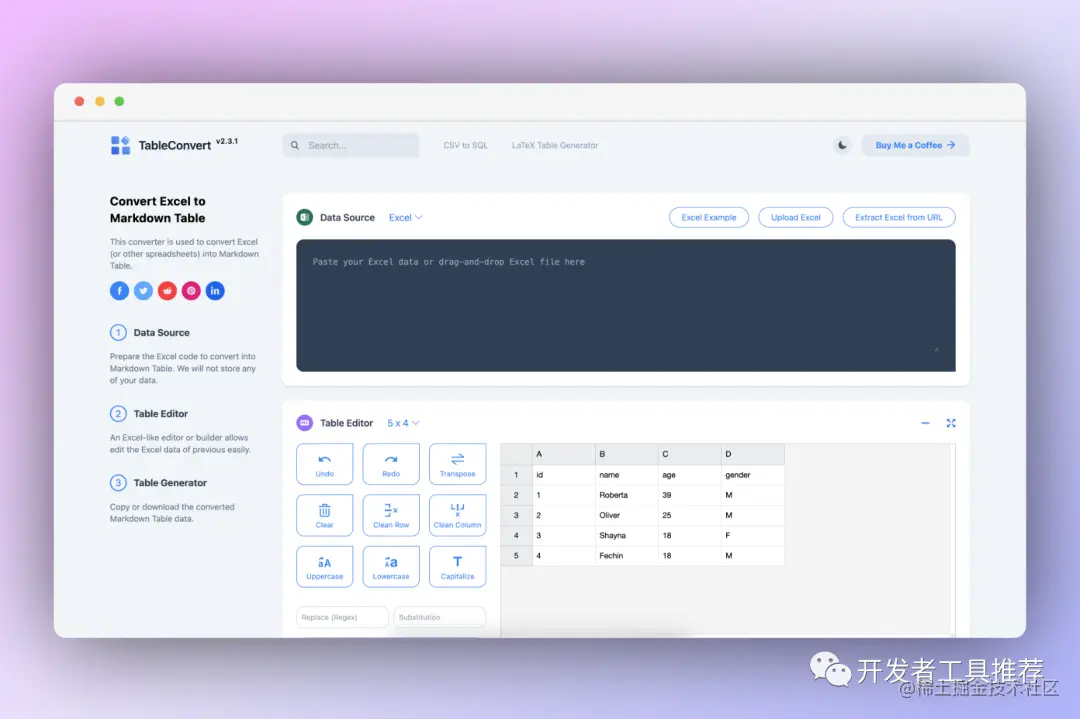Screen dimensions: 1080x719
Task: Transpose the table
Action: (457, 464)
